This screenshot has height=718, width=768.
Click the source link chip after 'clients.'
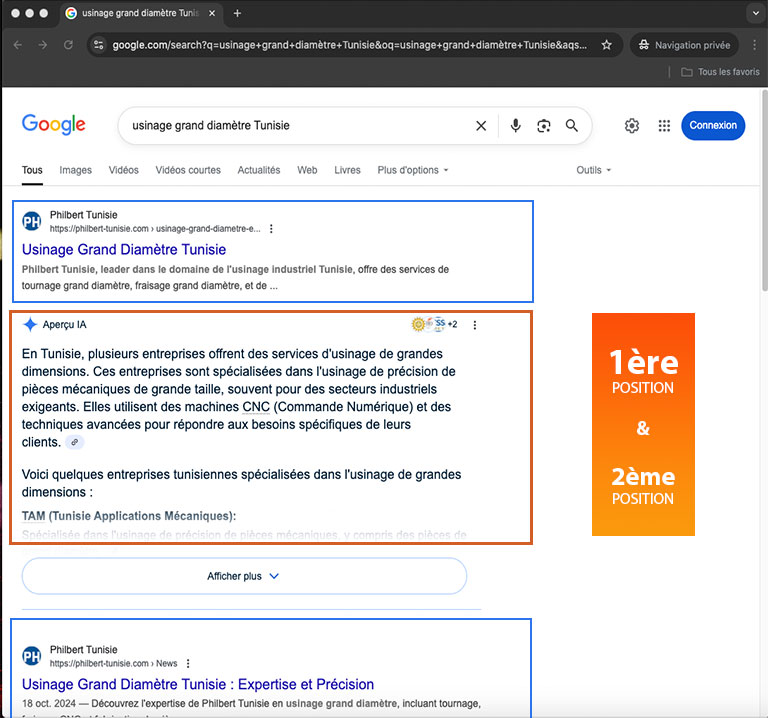(74, 442)
